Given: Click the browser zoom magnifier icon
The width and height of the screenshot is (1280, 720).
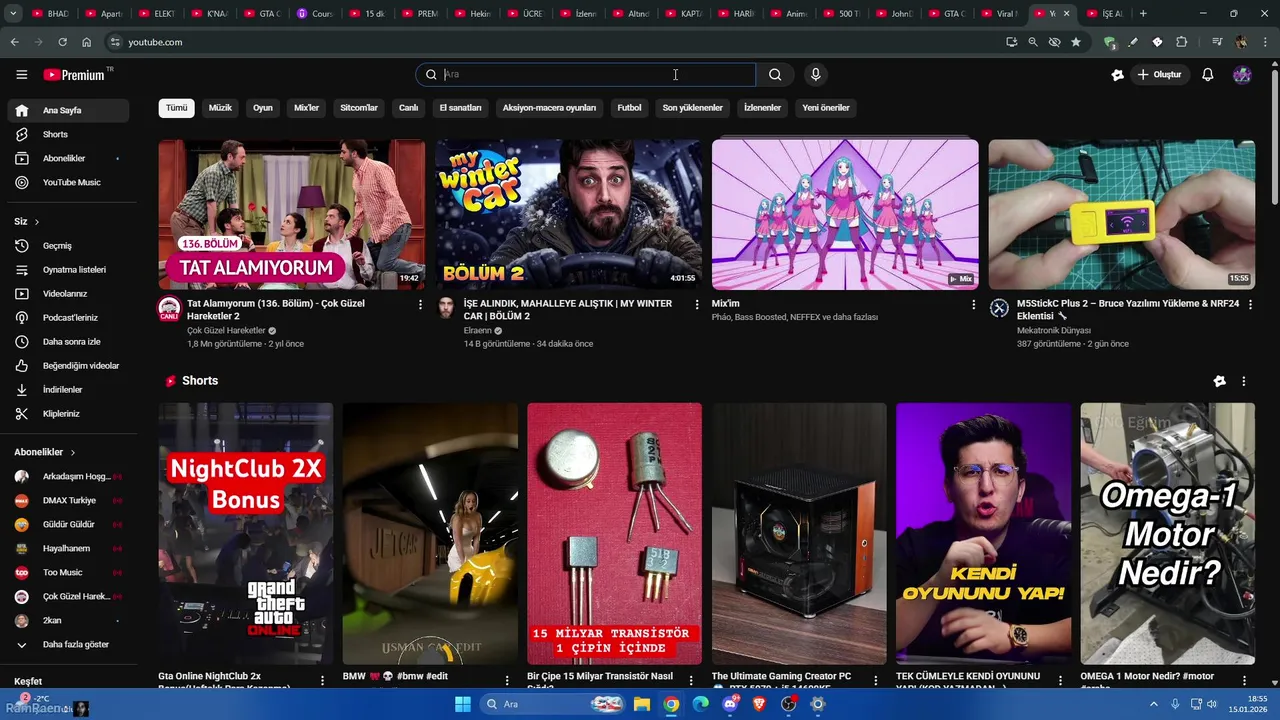Looking at the screenshot, I should click(1033, 42).
